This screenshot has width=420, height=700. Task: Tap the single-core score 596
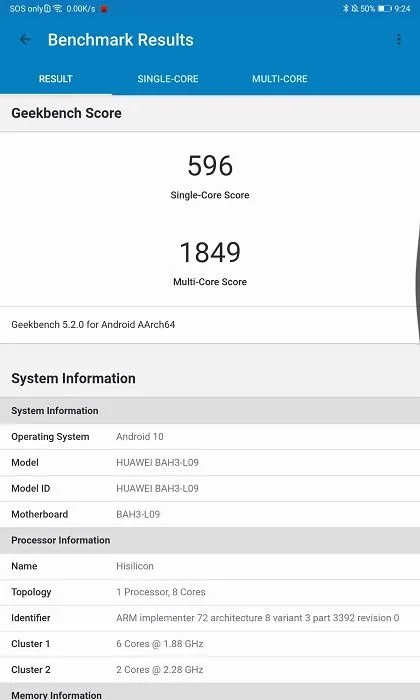click(210, 166)
